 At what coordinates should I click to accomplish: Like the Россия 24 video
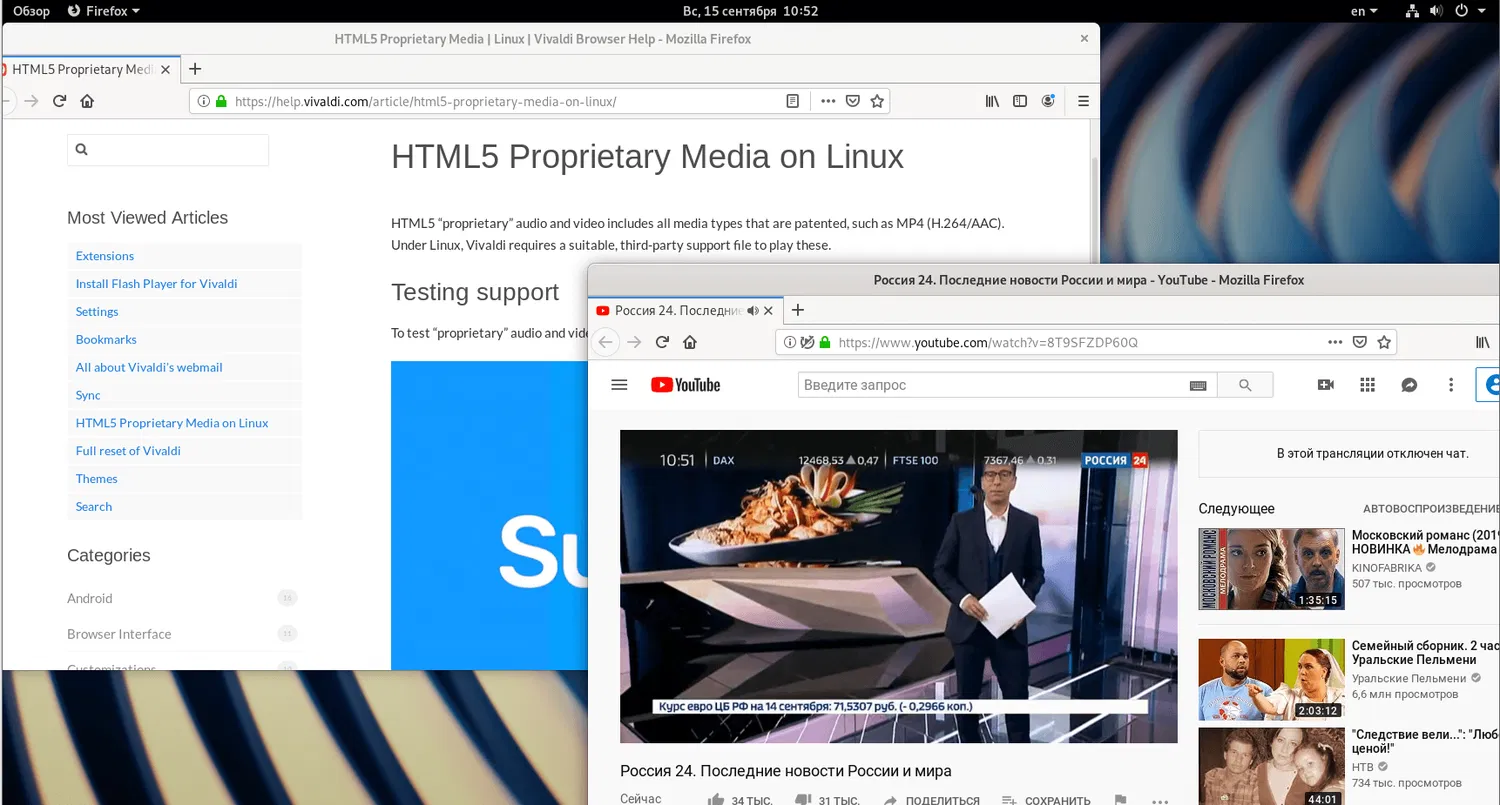[716, 800]
